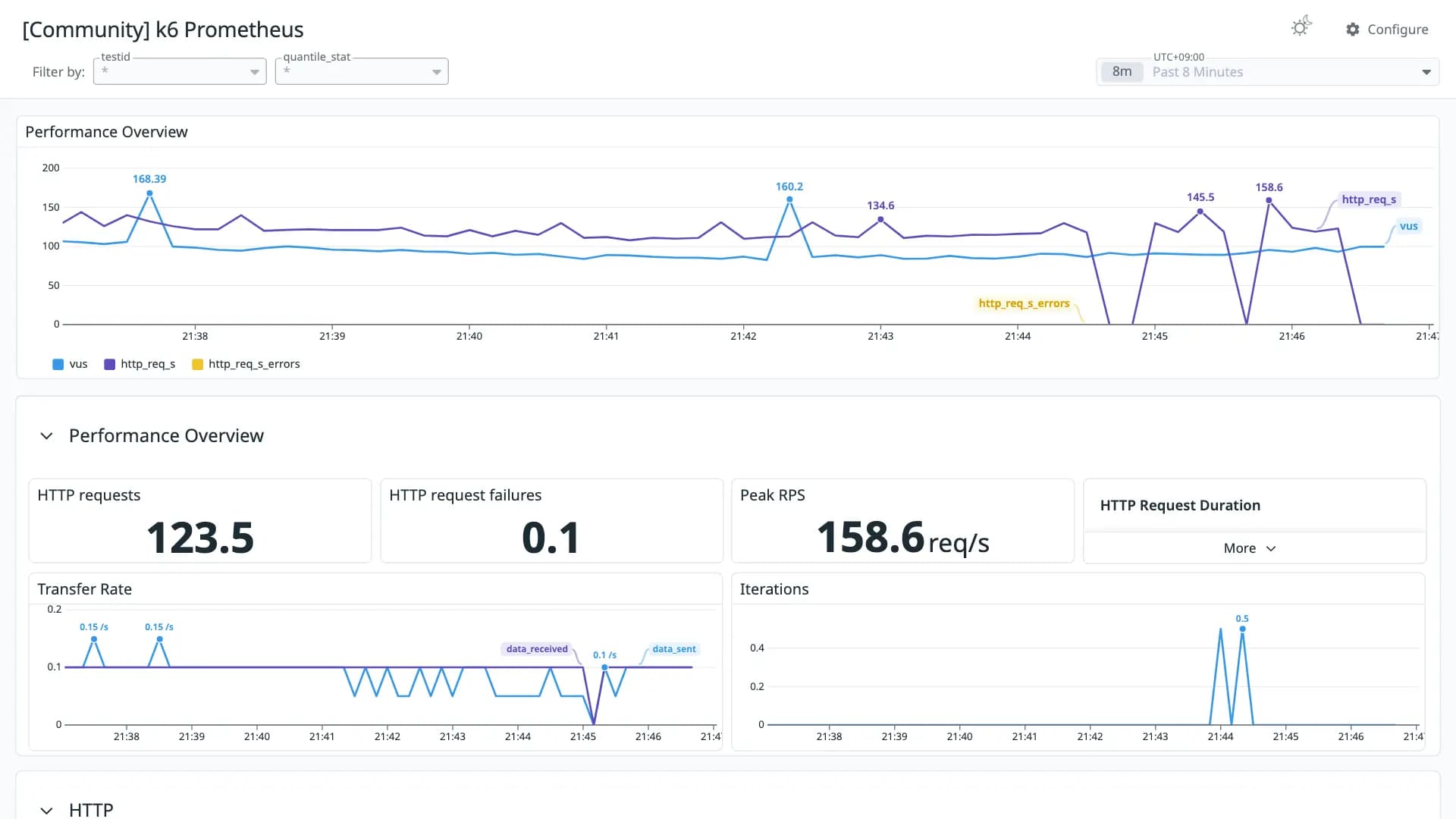This screenshot has height=819, width=1456.
Task: Click the Iterations panel title
Action: [x=774, y=589]
